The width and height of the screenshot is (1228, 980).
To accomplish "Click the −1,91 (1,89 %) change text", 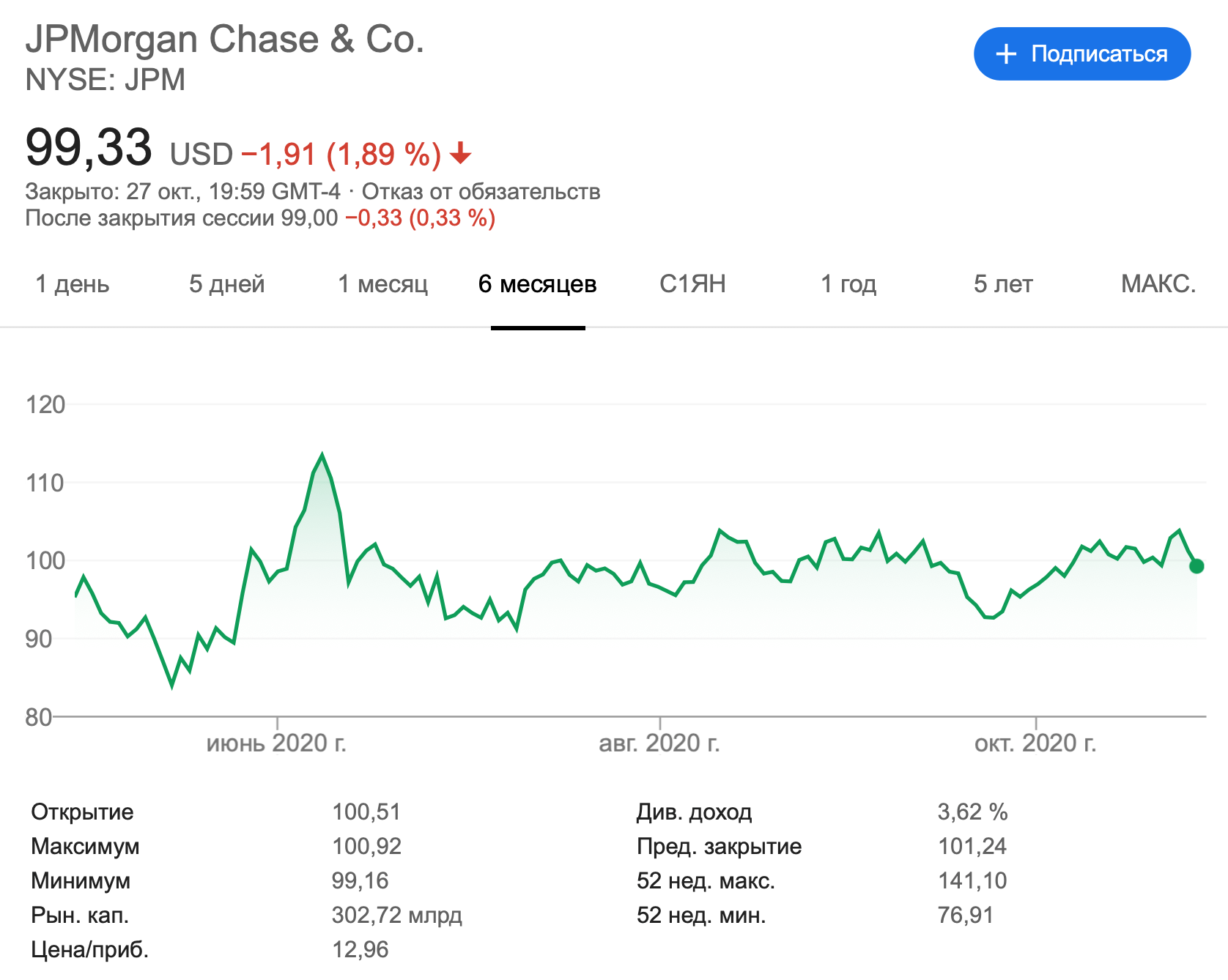I will pos(341,155).
